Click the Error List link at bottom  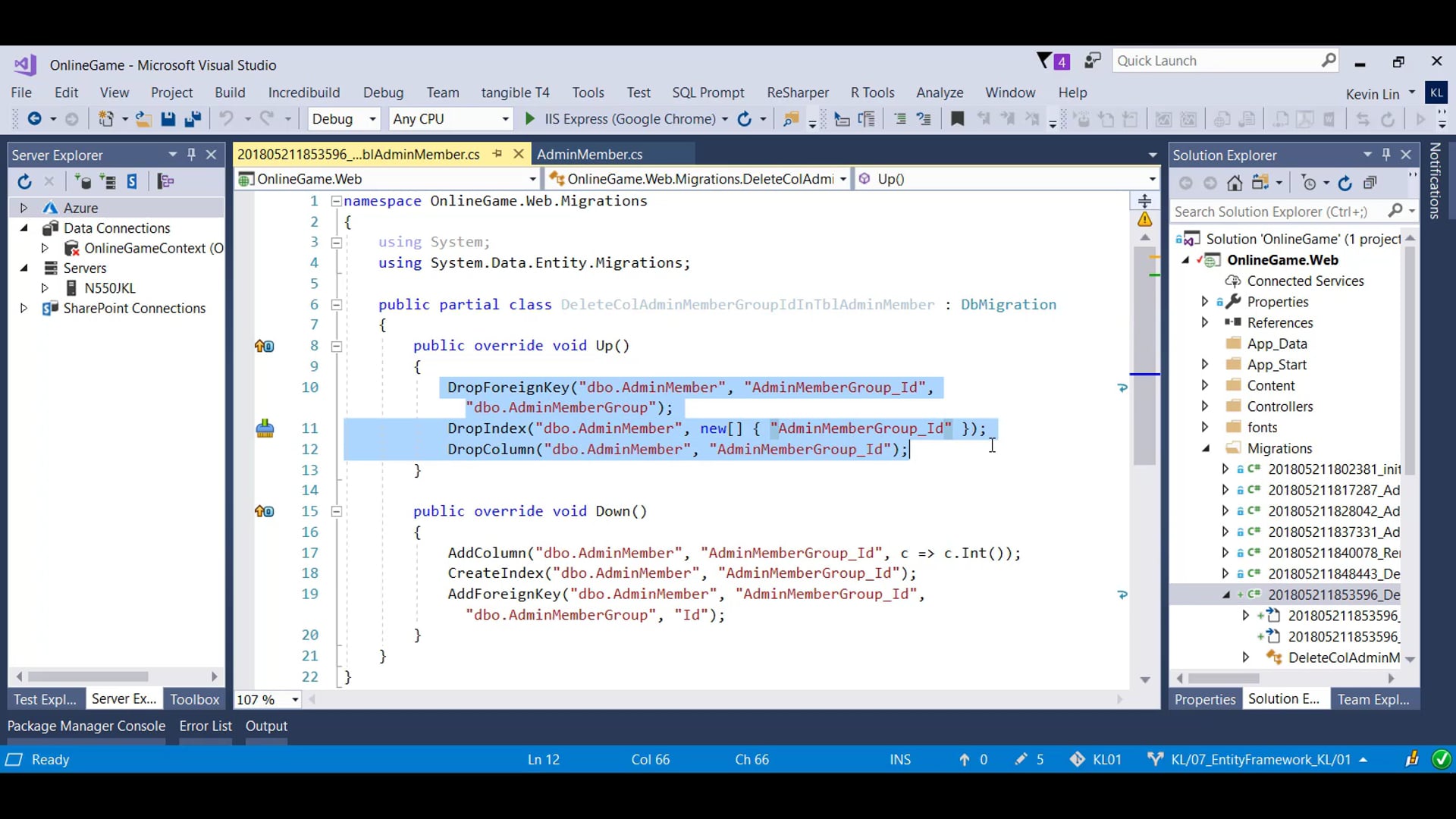click(x=205, y=726)
